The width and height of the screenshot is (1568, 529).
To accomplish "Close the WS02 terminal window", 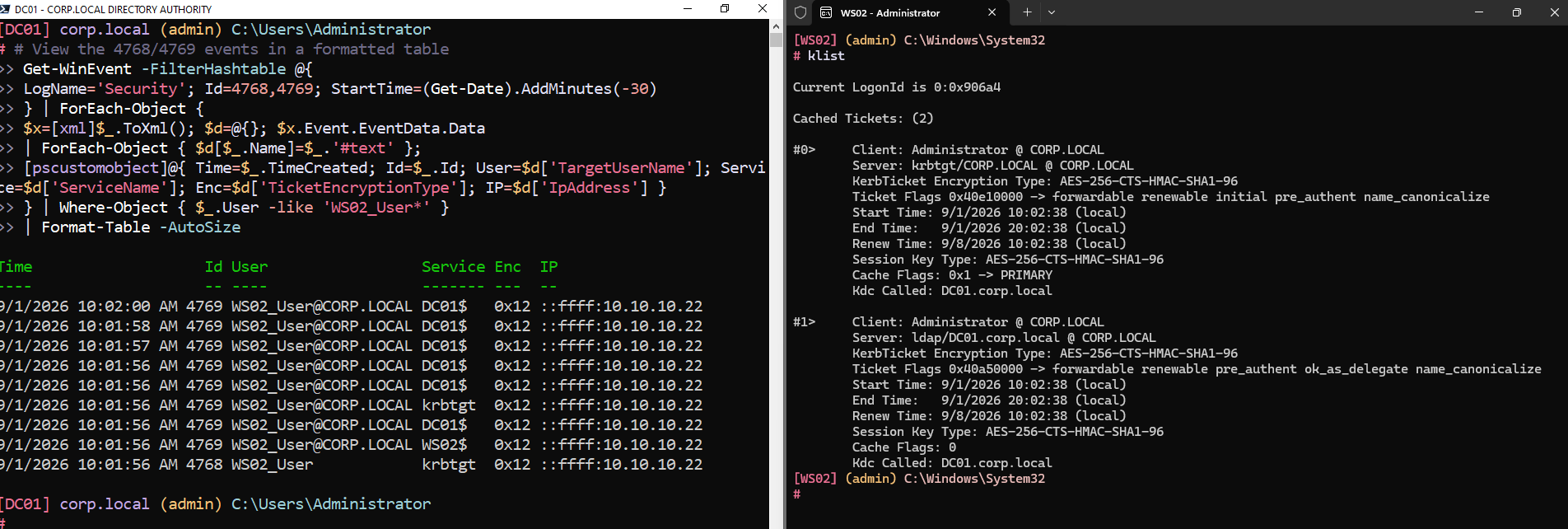I will coord(1554,12).
